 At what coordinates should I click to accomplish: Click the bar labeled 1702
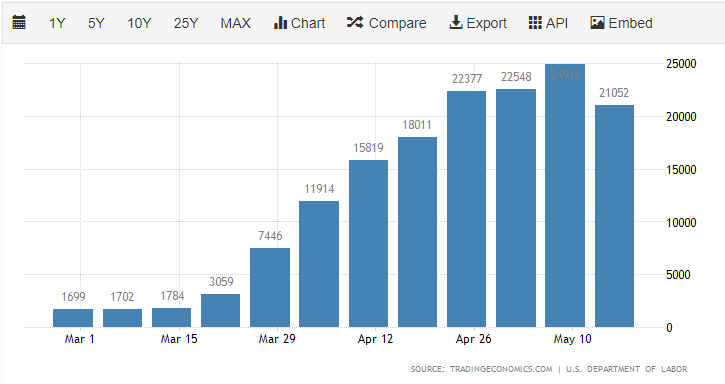point(122,318)
